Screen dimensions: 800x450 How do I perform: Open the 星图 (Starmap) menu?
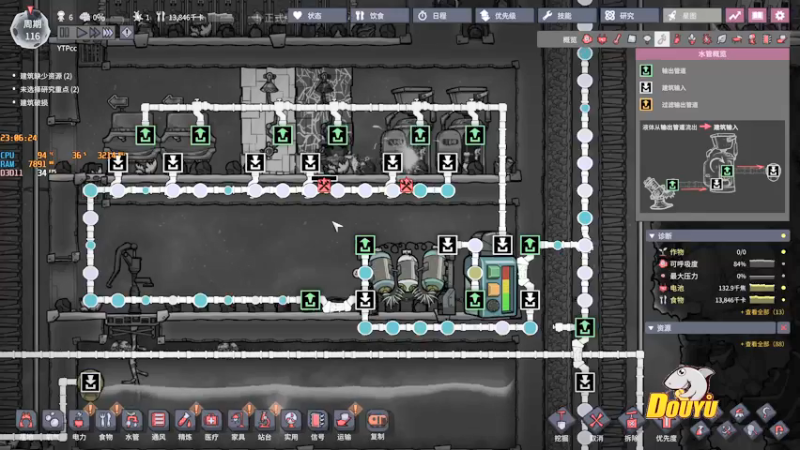click(x=692, y=16)
